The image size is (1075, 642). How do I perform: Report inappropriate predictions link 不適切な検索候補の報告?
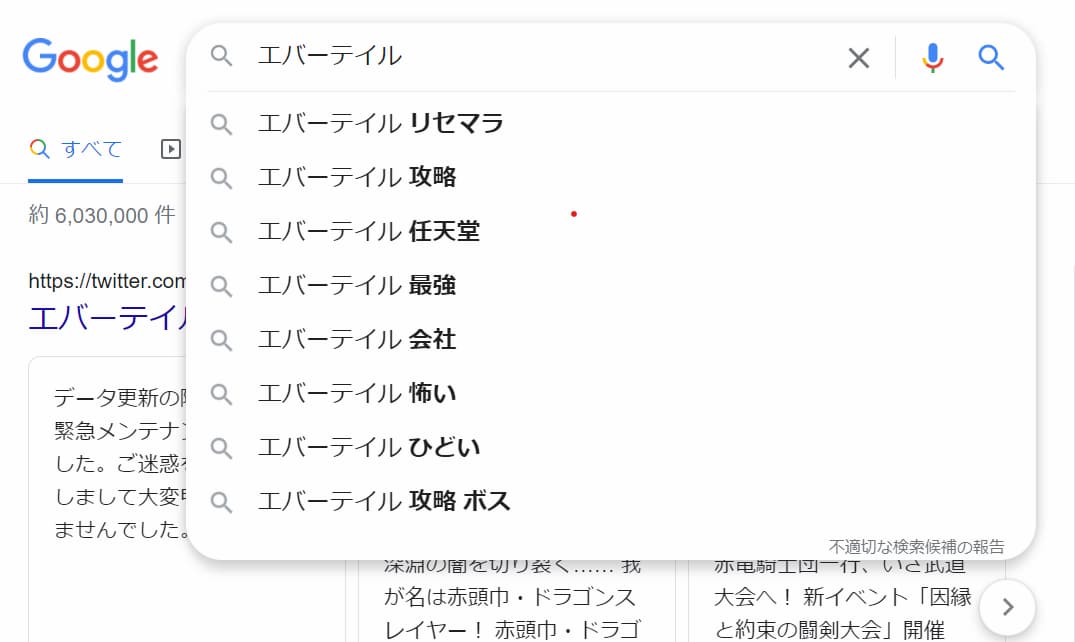tap(916, 547)
